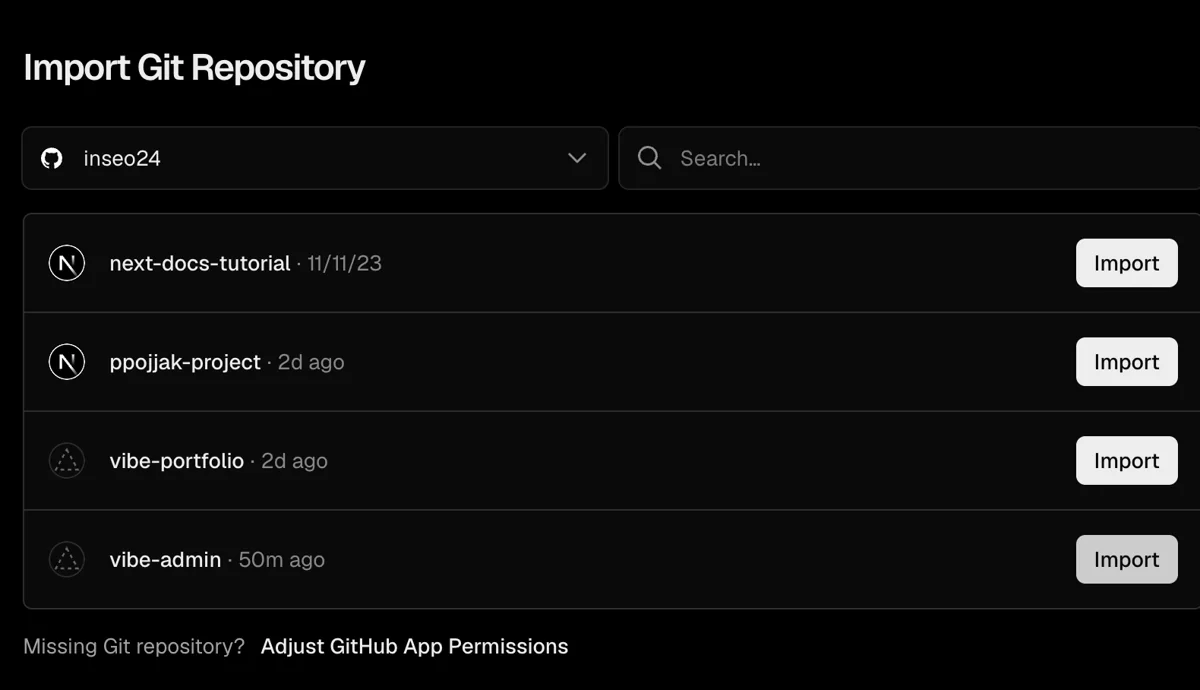Select the vibe-admin repository name
The image size is (1200, 690).
[165, 559]
